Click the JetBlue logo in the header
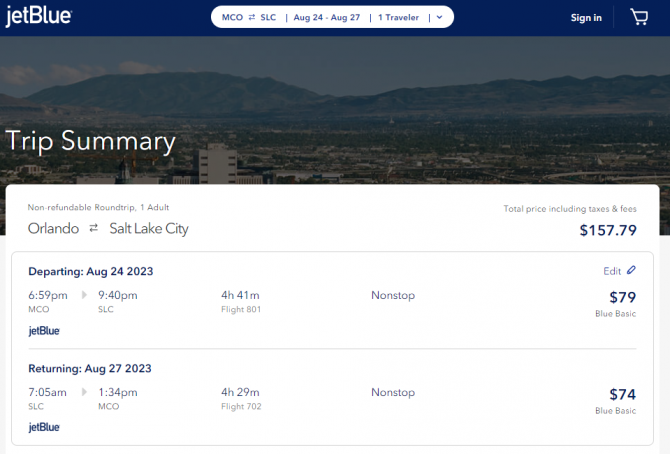The image size is (670, 454). 39,16
